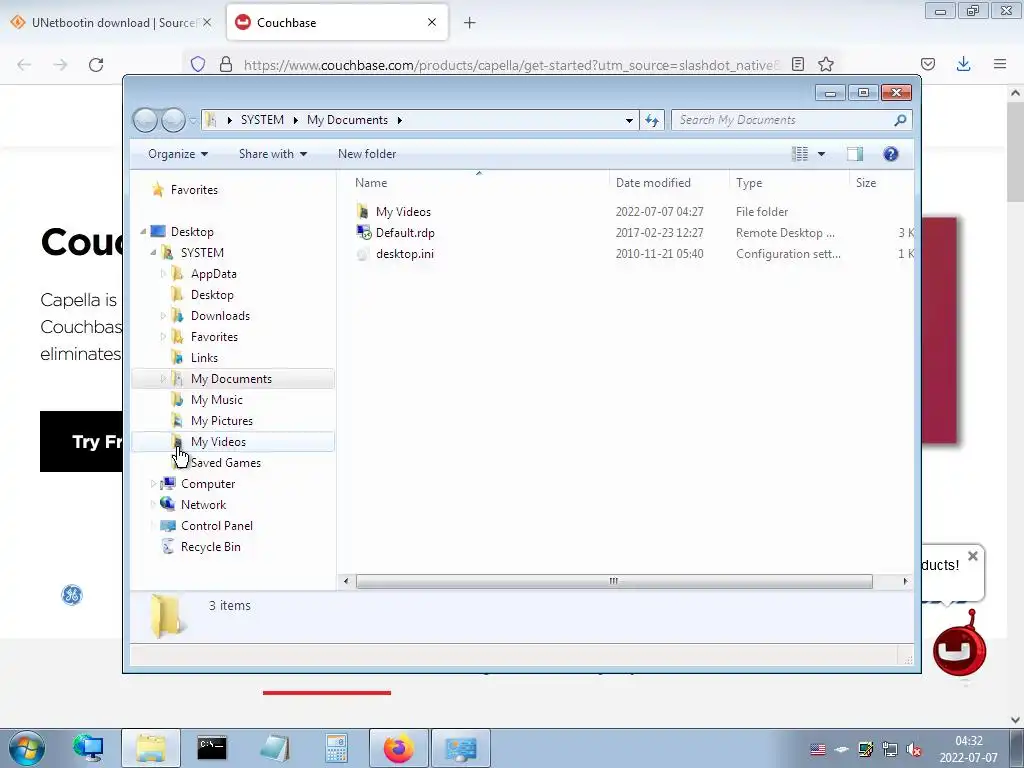Select Favorites in the navigation pane
The width and height of the screenshot is (1024, 768).
point(194,190)
